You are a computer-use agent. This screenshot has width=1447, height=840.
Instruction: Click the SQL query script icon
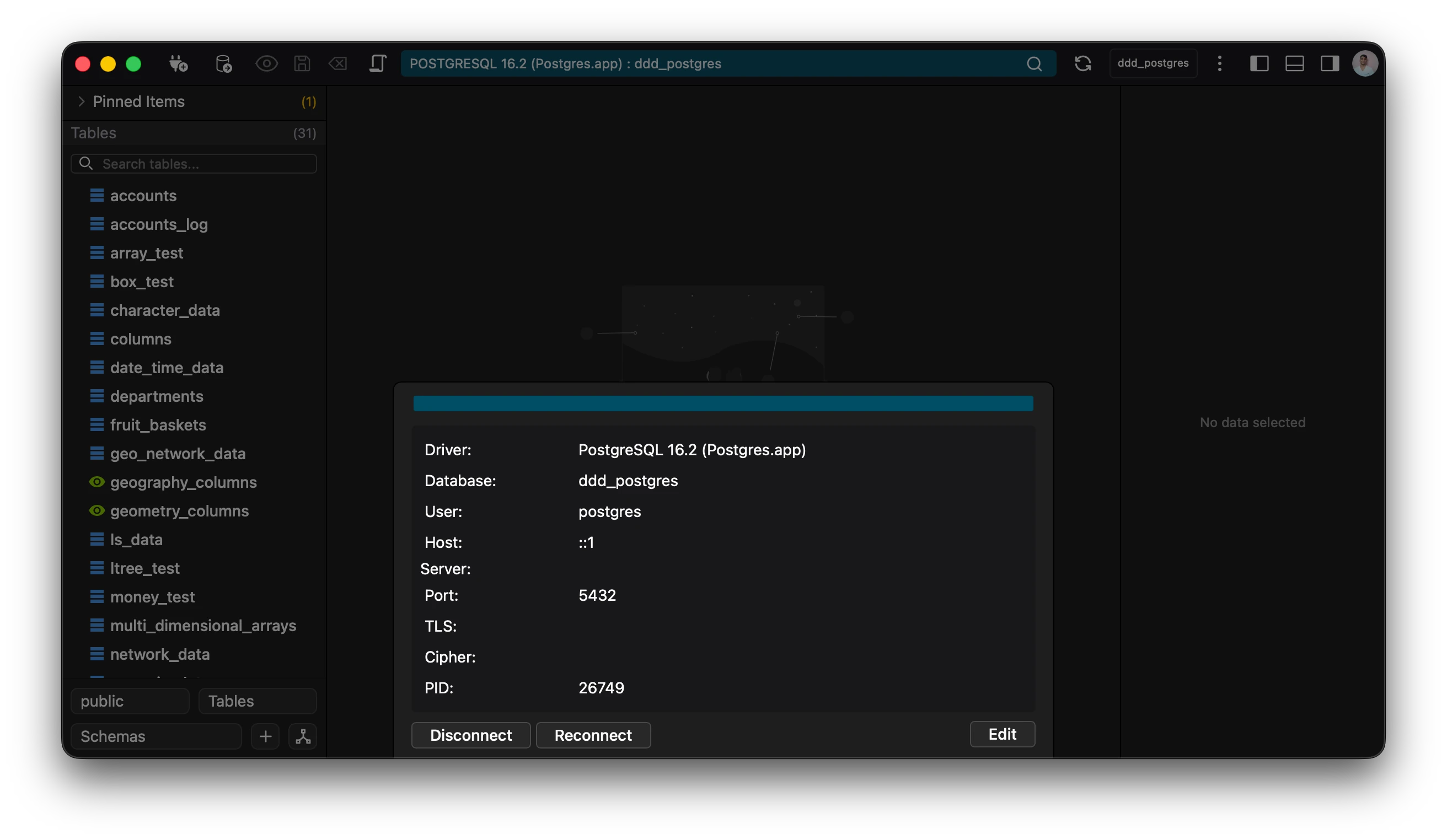[377, 64]
